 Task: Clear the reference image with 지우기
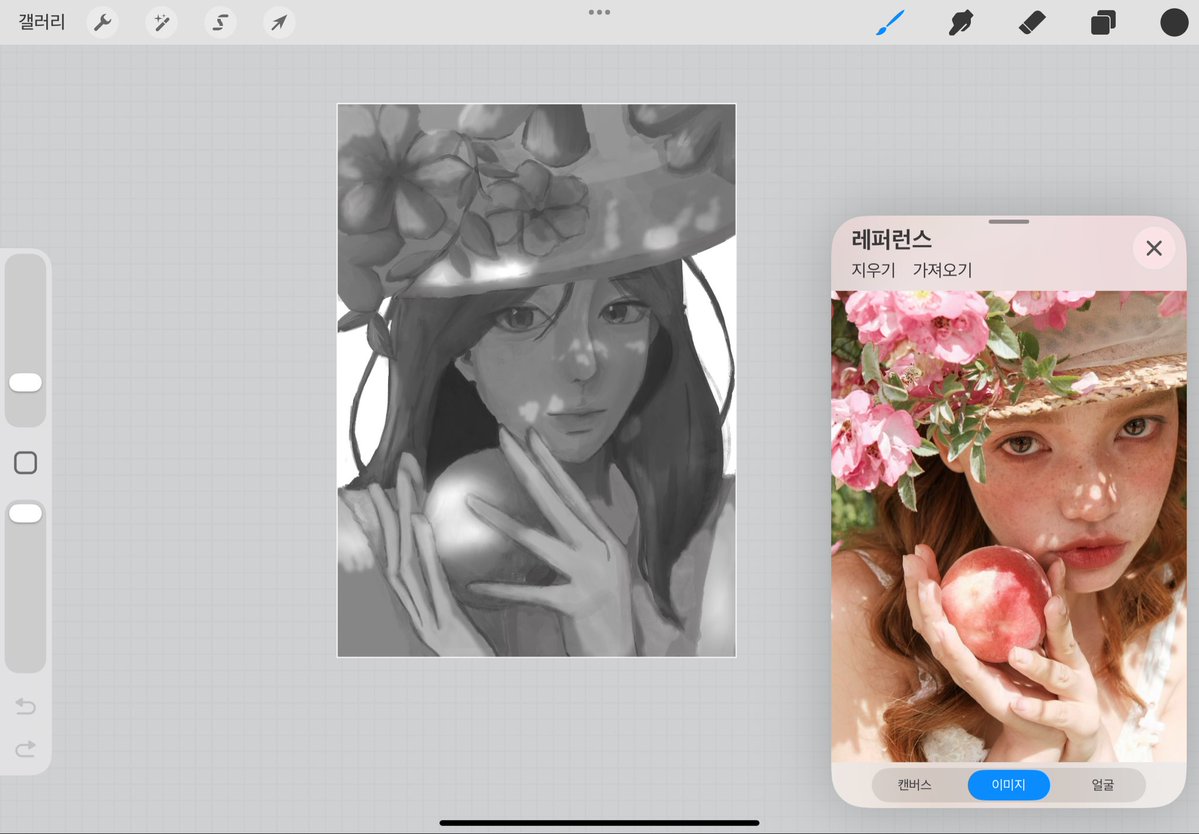click(x=873, y=270)
